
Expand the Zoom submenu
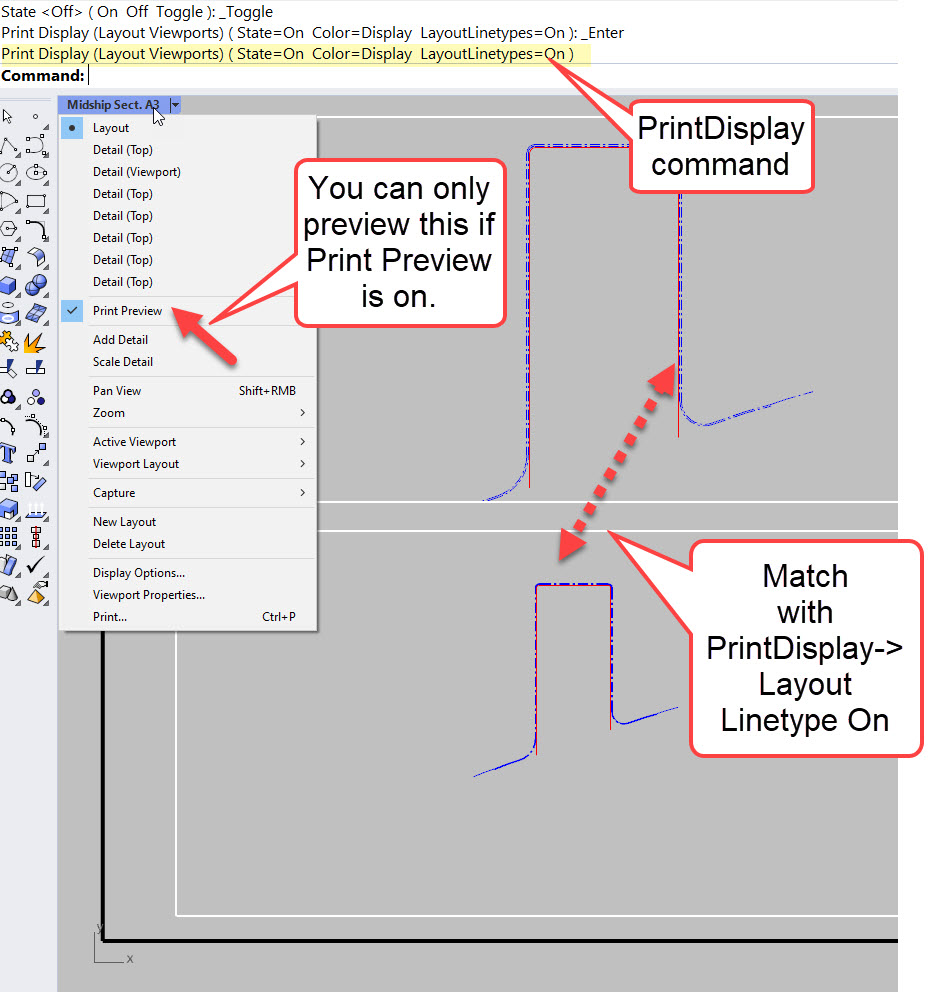coord(188,413)
